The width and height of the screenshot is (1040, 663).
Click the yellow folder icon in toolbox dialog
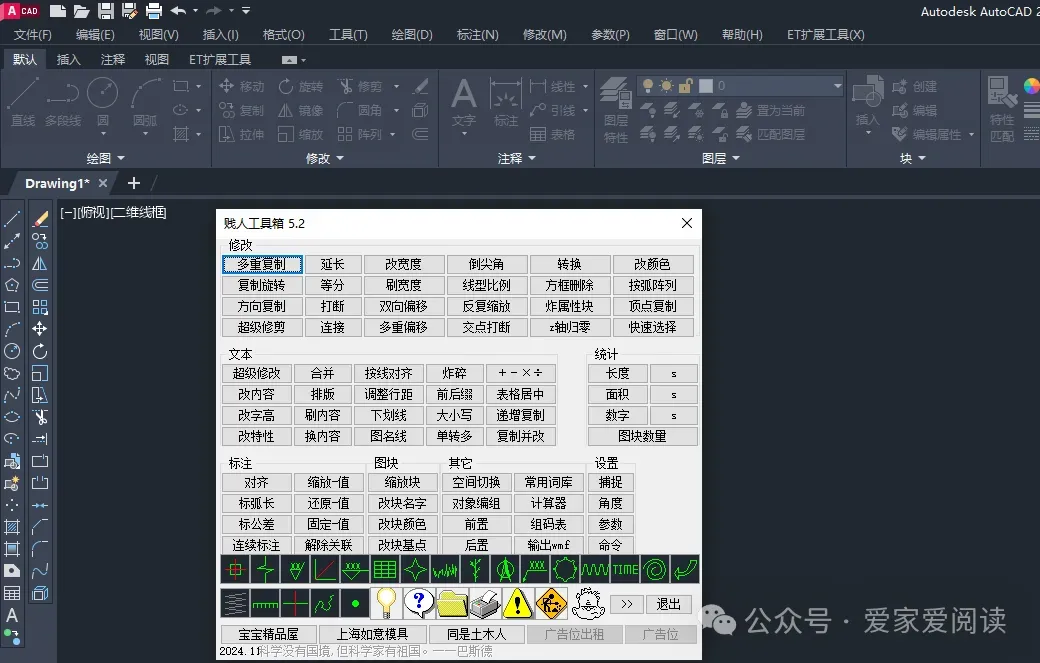click(x=452, y=603)
